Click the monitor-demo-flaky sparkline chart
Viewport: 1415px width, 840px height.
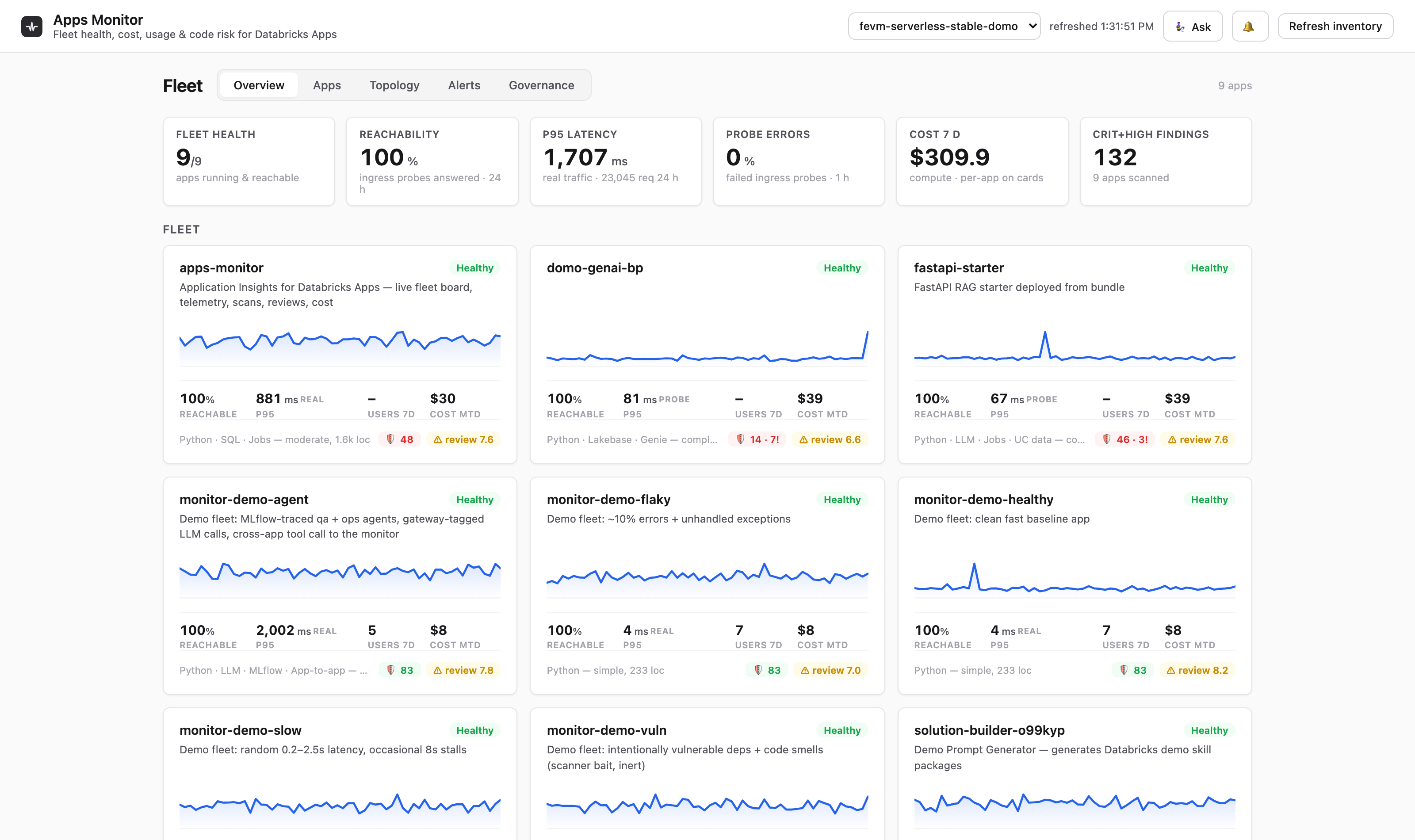pyautogui.click(x=707, y=579)
